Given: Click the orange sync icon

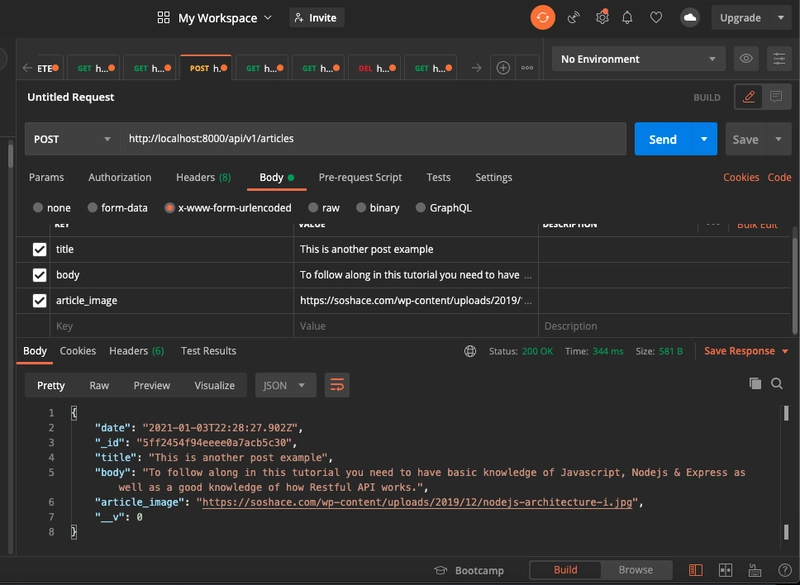Looking at the screenshot, I should (x=542, y=18).
